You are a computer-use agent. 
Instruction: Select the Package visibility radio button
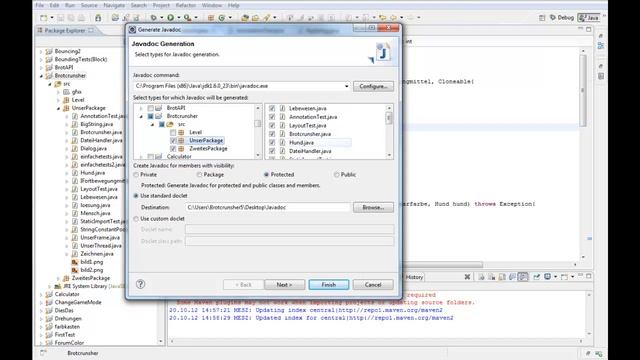[x=199, y=175]
